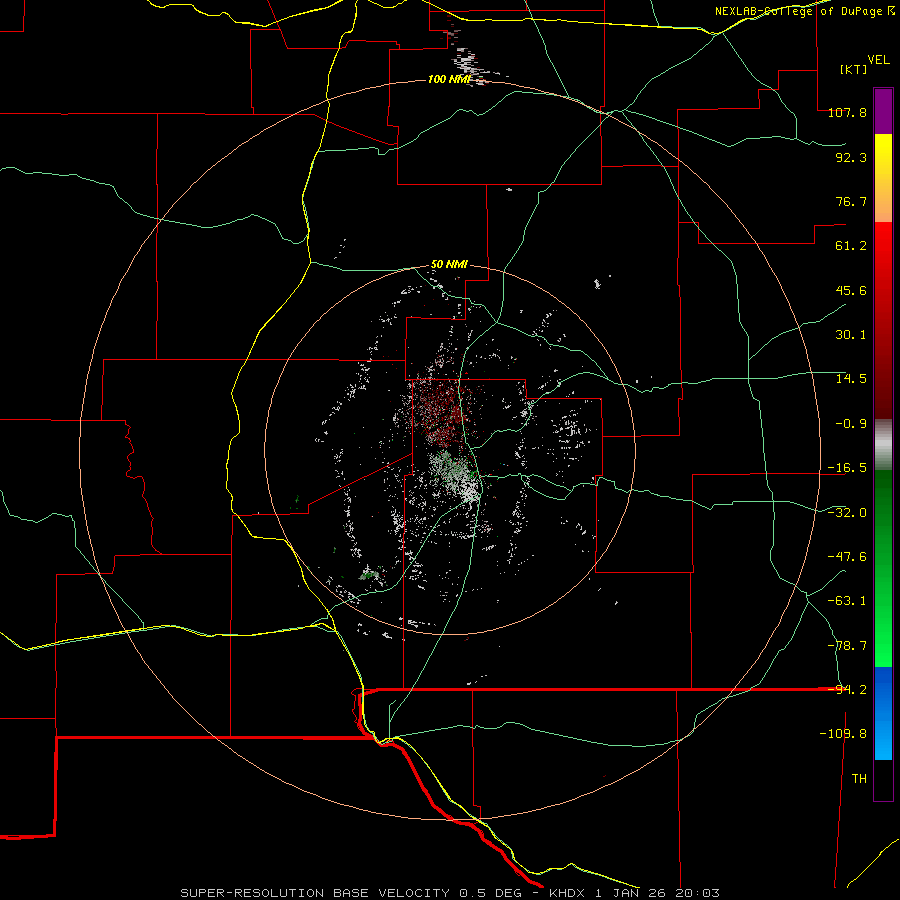The image size is (900, 900).
Task: Click the SUPER-RESOLUTION BASE VELOCITY caption text
Action: [315, 893]
